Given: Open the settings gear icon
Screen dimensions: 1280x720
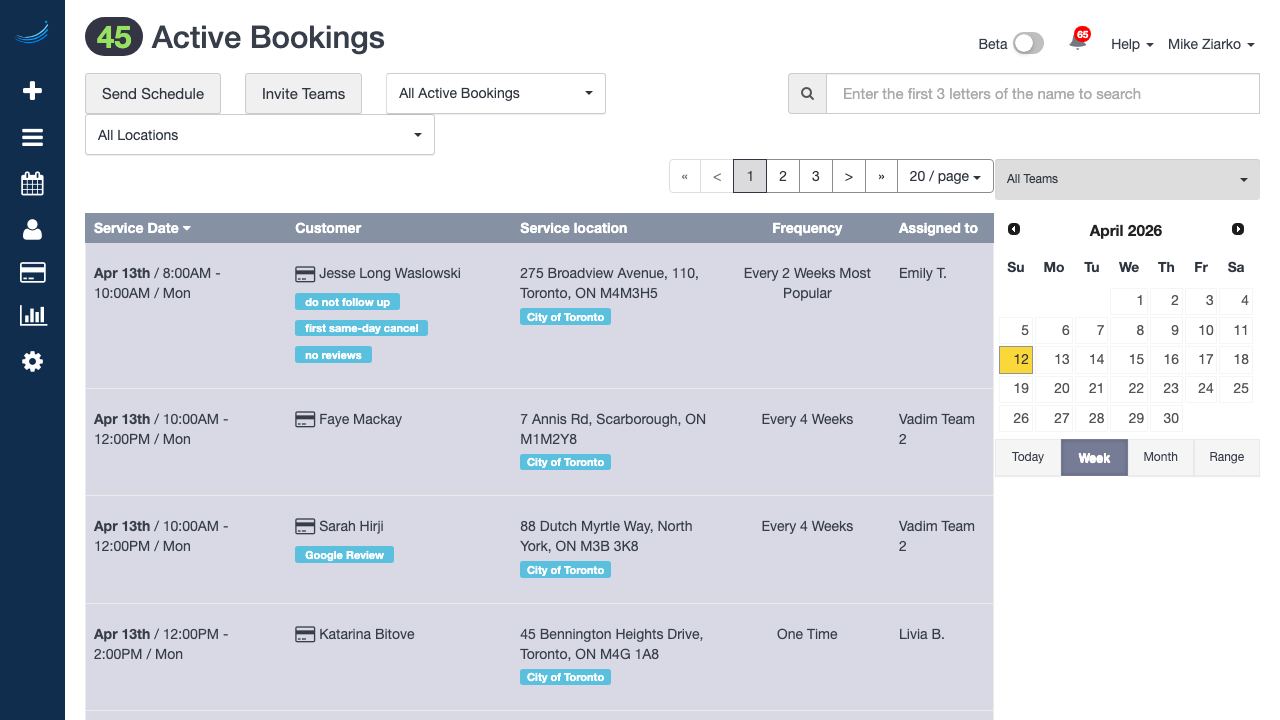Looking at the screenshot, I should 32,362.
